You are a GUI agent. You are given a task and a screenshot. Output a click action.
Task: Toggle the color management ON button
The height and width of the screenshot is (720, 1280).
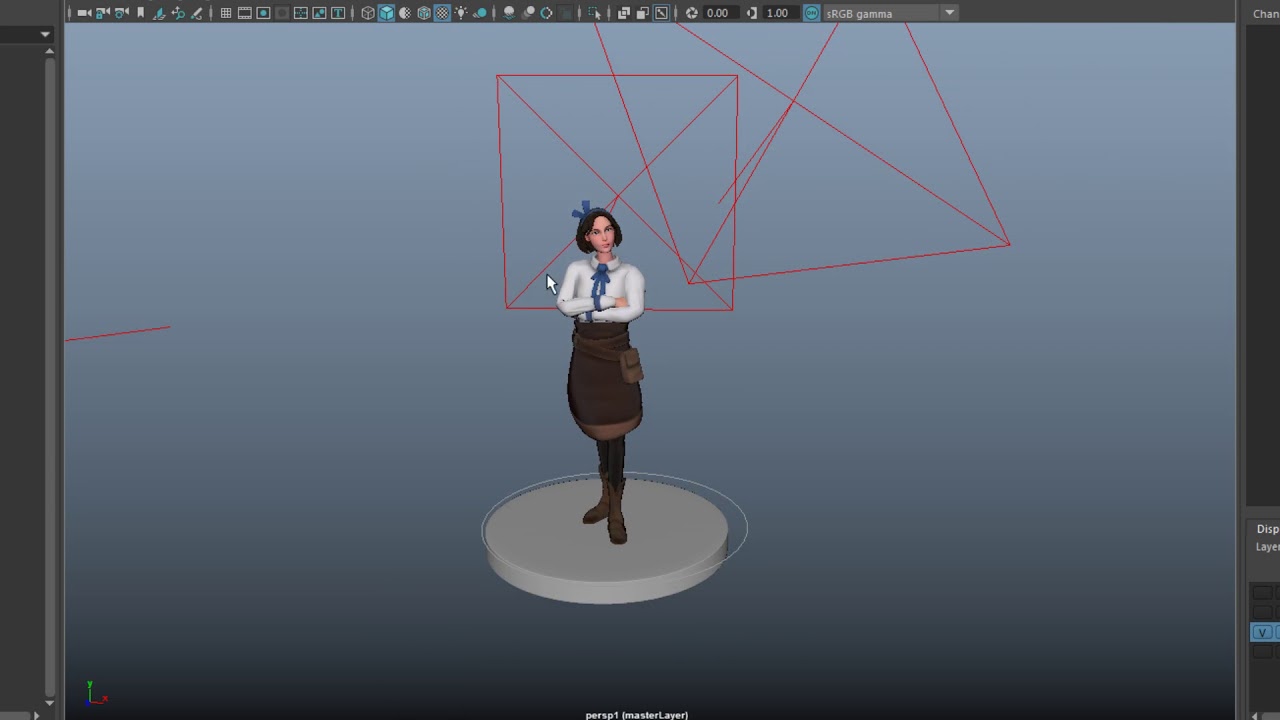pos(811,13)
